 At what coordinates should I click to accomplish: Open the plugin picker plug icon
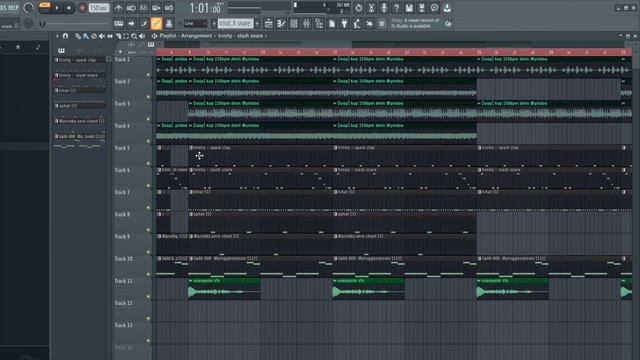tap(344, 24)
